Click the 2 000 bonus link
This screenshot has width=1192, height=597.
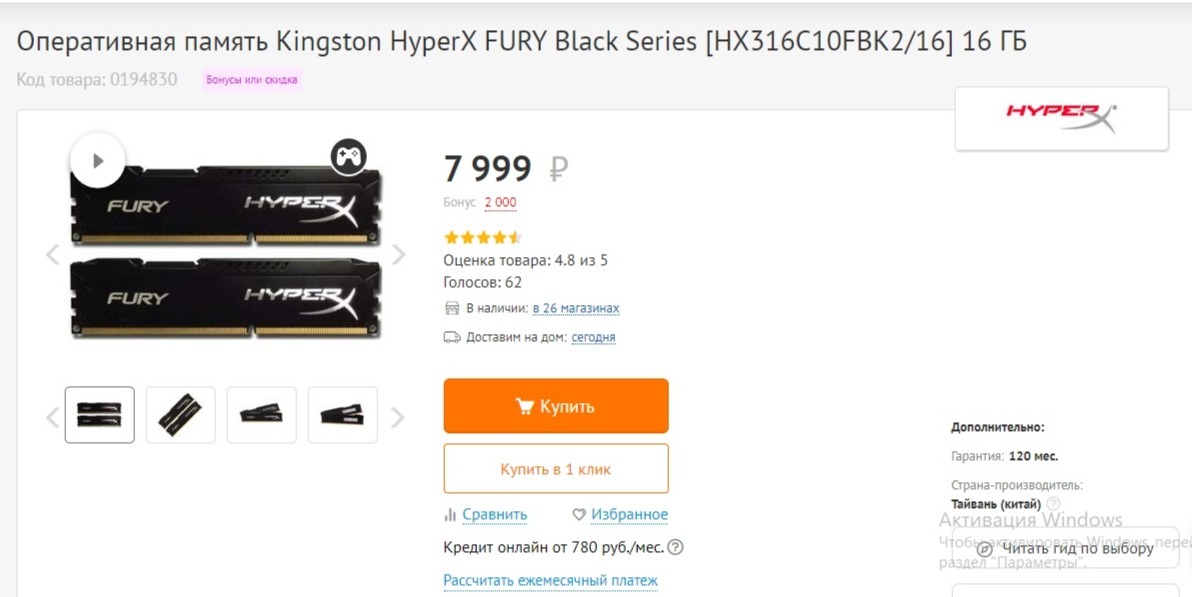(501, 203)
